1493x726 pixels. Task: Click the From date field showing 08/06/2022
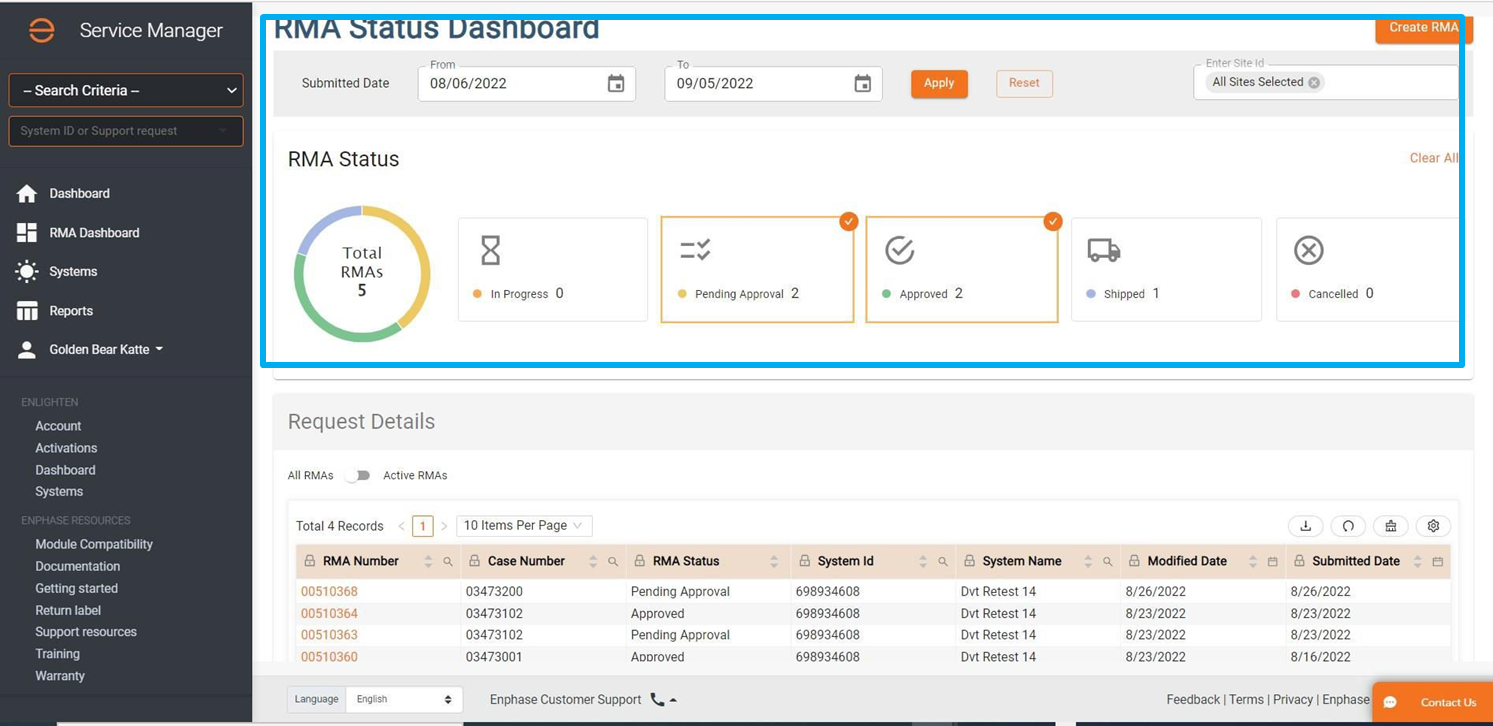527,84
